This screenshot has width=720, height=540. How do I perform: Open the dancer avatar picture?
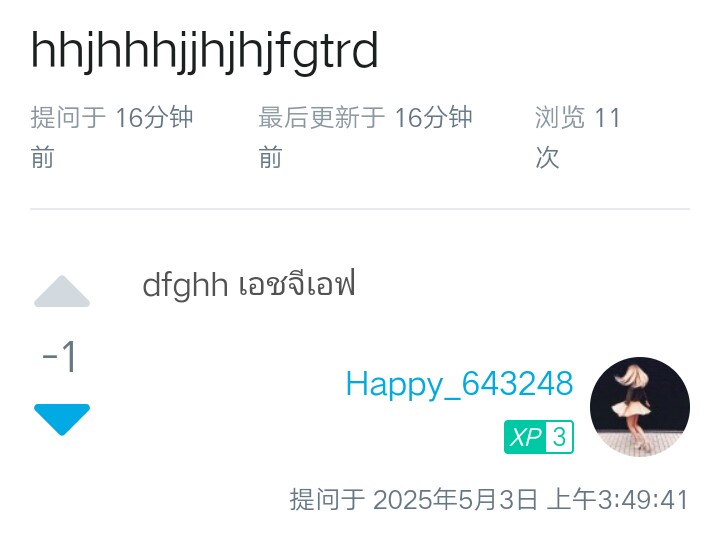(640, 407)
